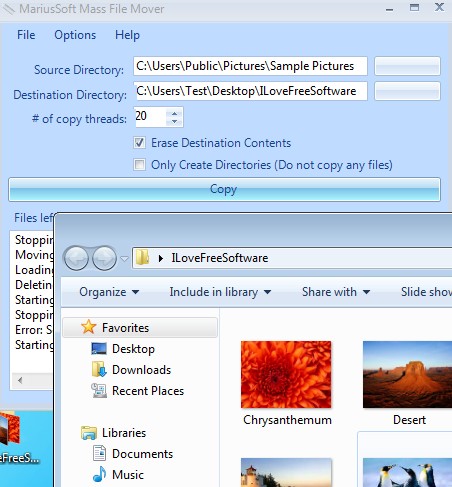452x487 pixels.
Task: Select the Chrysanthemum picture thumbnail
Action: point(286,374)
